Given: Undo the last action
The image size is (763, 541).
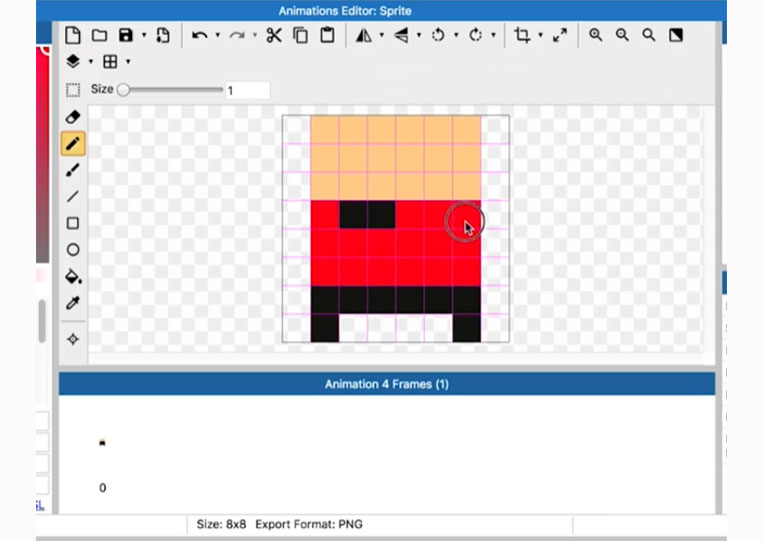Looking at the screenshot, I should click(200, 35).
